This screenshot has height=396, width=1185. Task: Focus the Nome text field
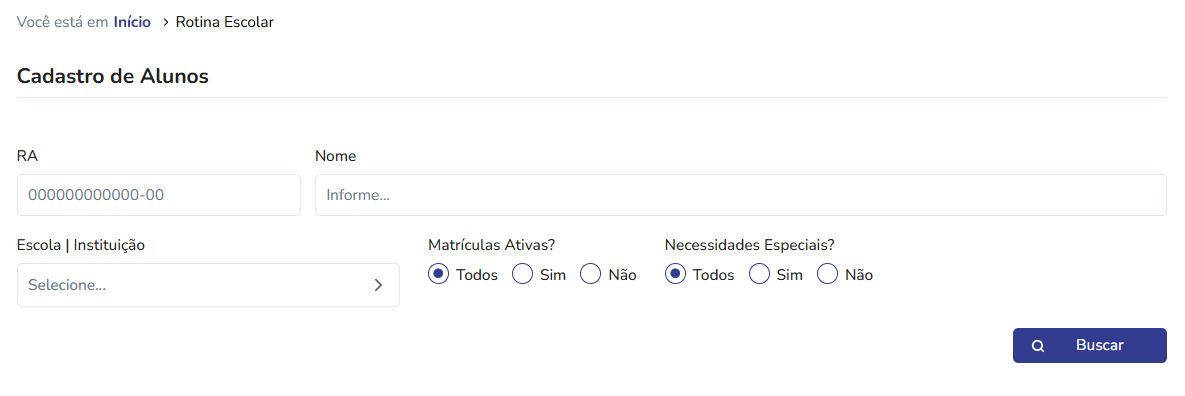(741, 195)
